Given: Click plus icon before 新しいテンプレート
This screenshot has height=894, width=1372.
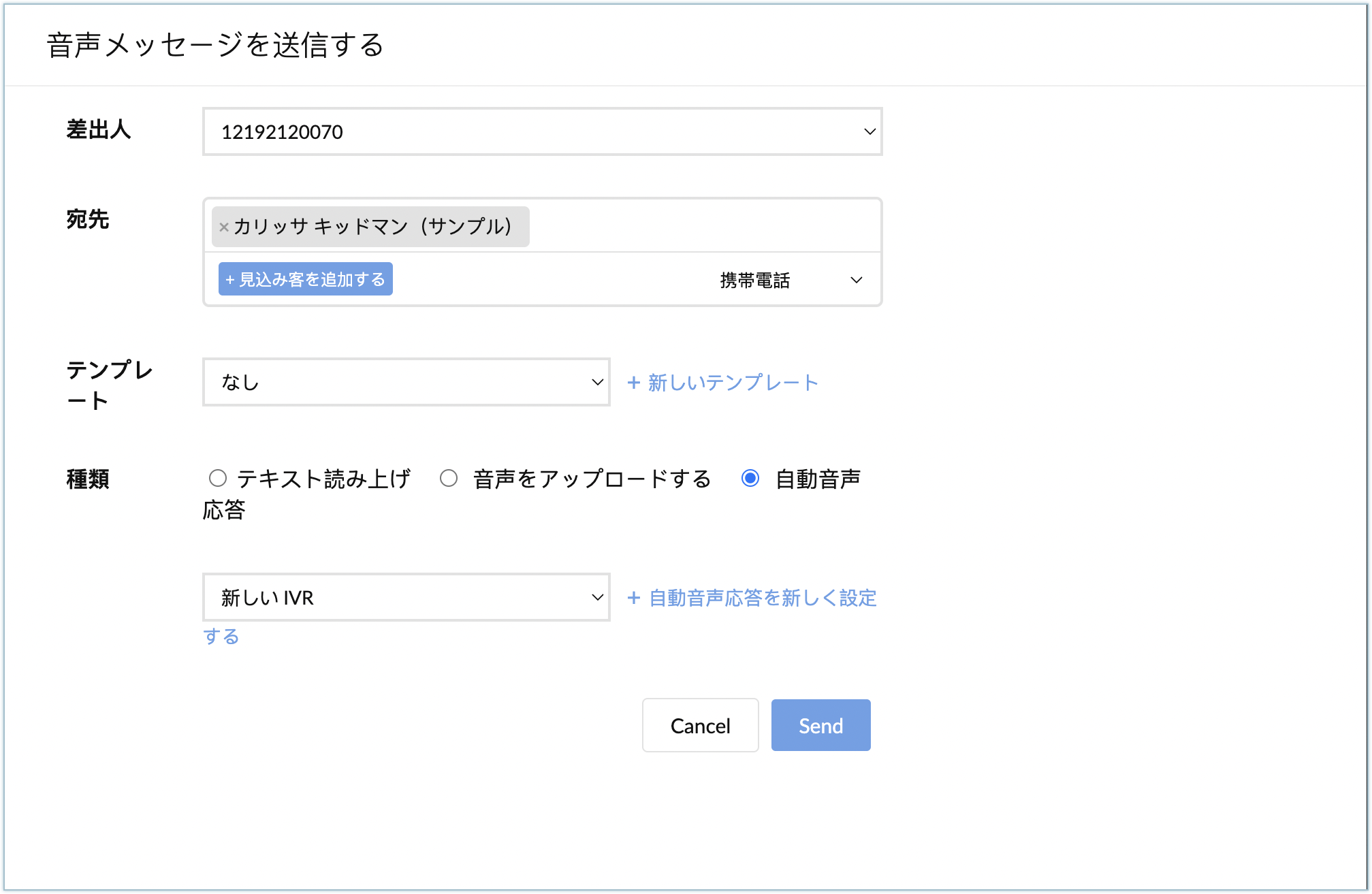Looking at the screenshot, I should pos(633,383).
